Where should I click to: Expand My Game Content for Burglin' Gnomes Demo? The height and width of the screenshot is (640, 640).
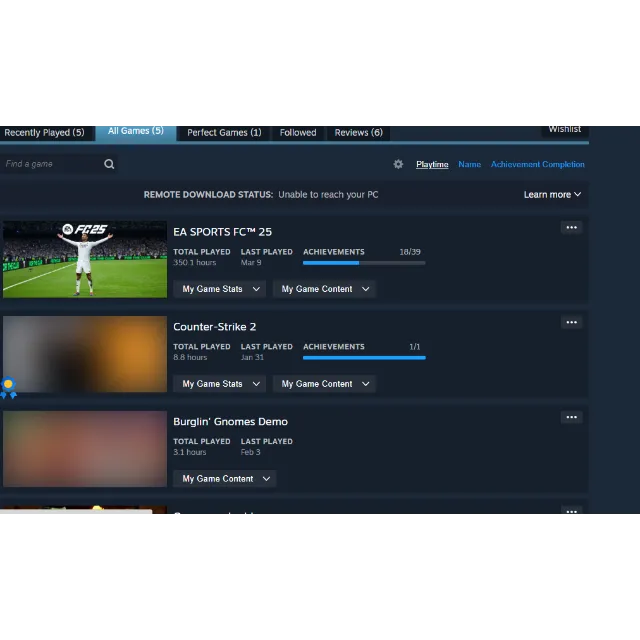[225, 478]
